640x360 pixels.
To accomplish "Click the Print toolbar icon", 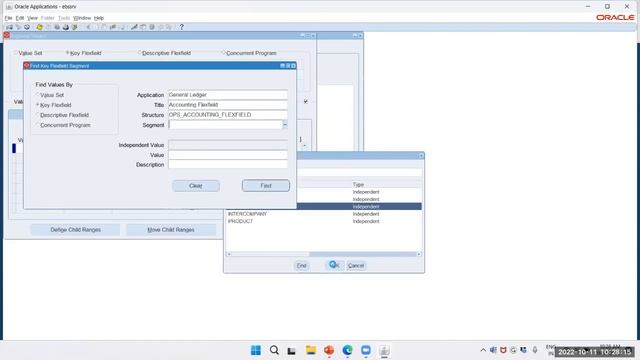I will pyautogui.click(x=66, y=27).
